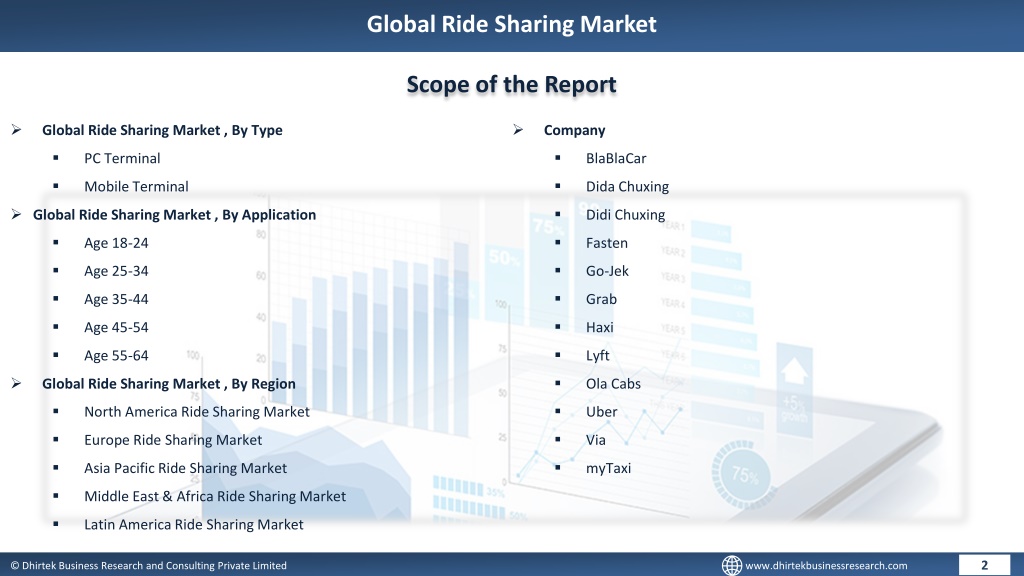The height and width of the screenshot is (576, 1024).
Task: Select the 'Lyft' company entry
Action: tap(598, 355)
